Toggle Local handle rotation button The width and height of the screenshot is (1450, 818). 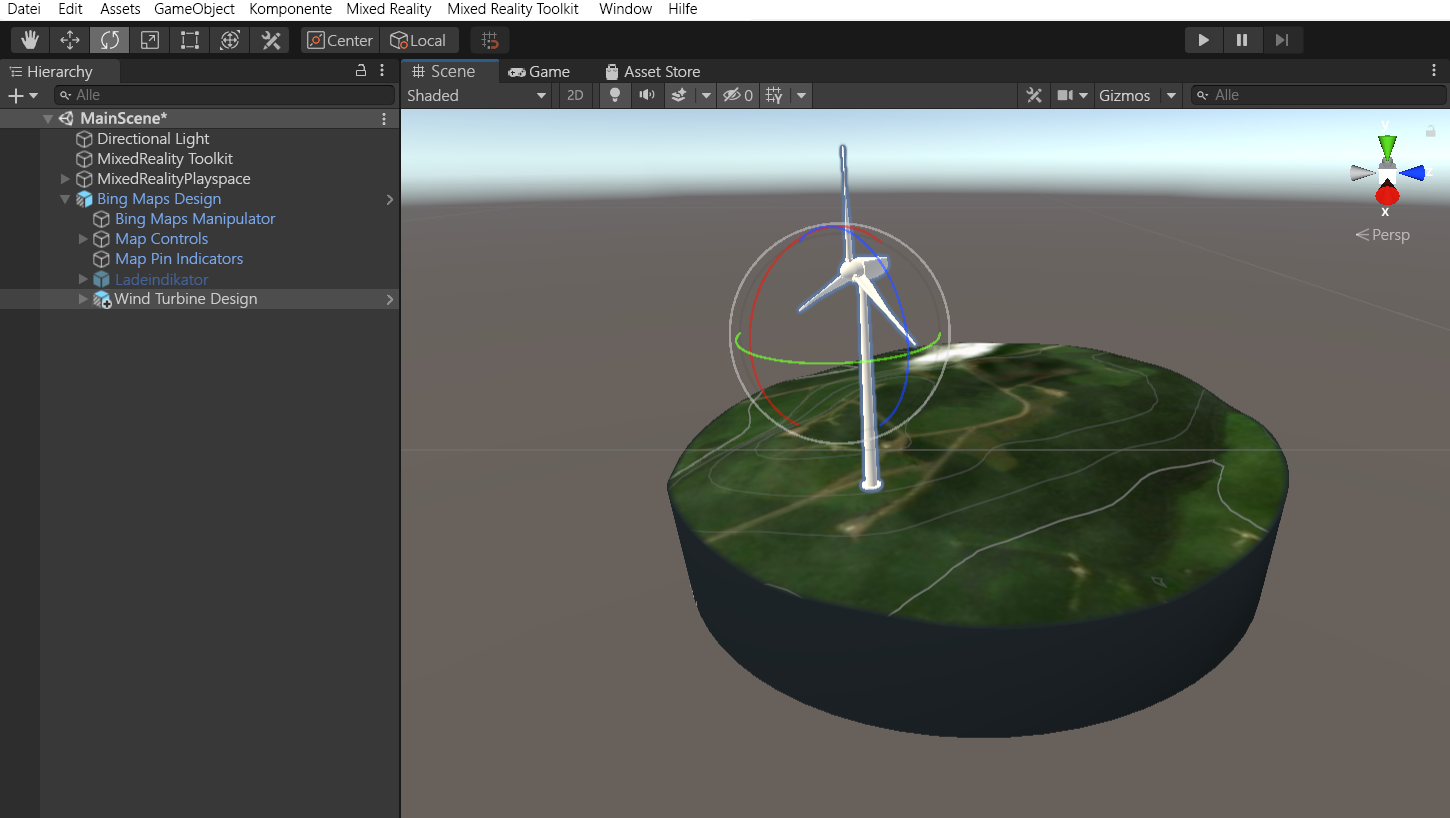pyautogui.click(x=419, y=40)
